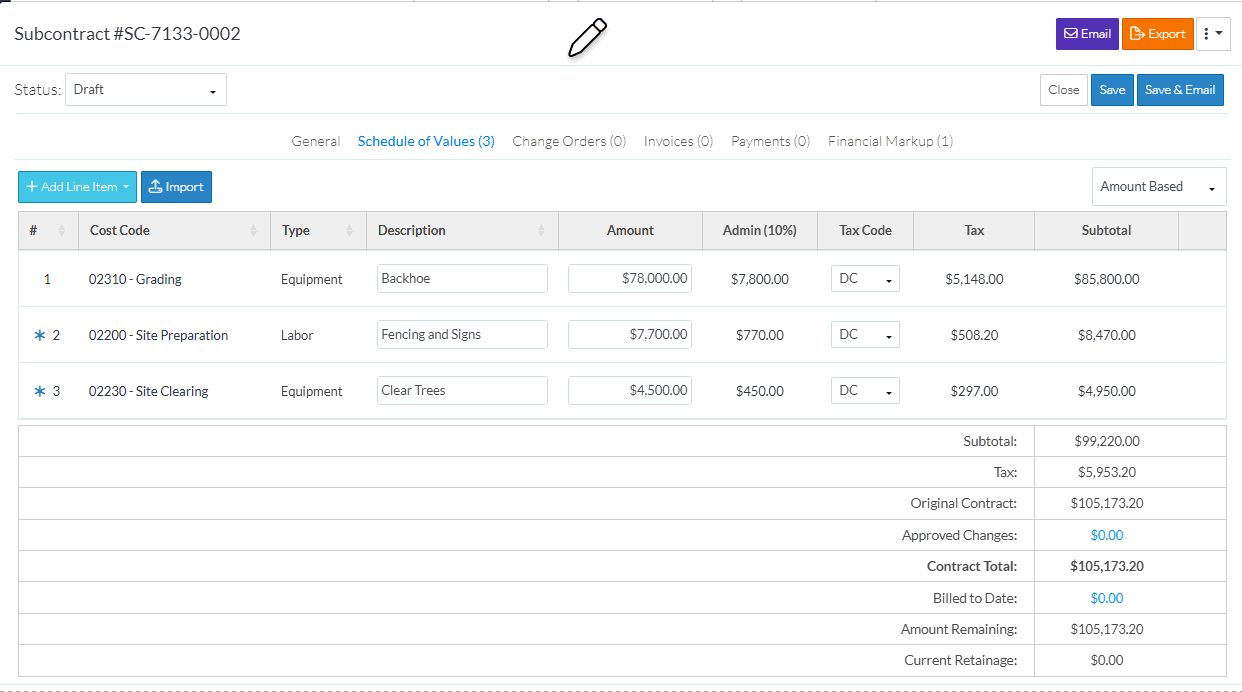This screenshot has height=692, width=1242.
Task: Select the Schedule of Values (3) tab
Action: [426, 141]
